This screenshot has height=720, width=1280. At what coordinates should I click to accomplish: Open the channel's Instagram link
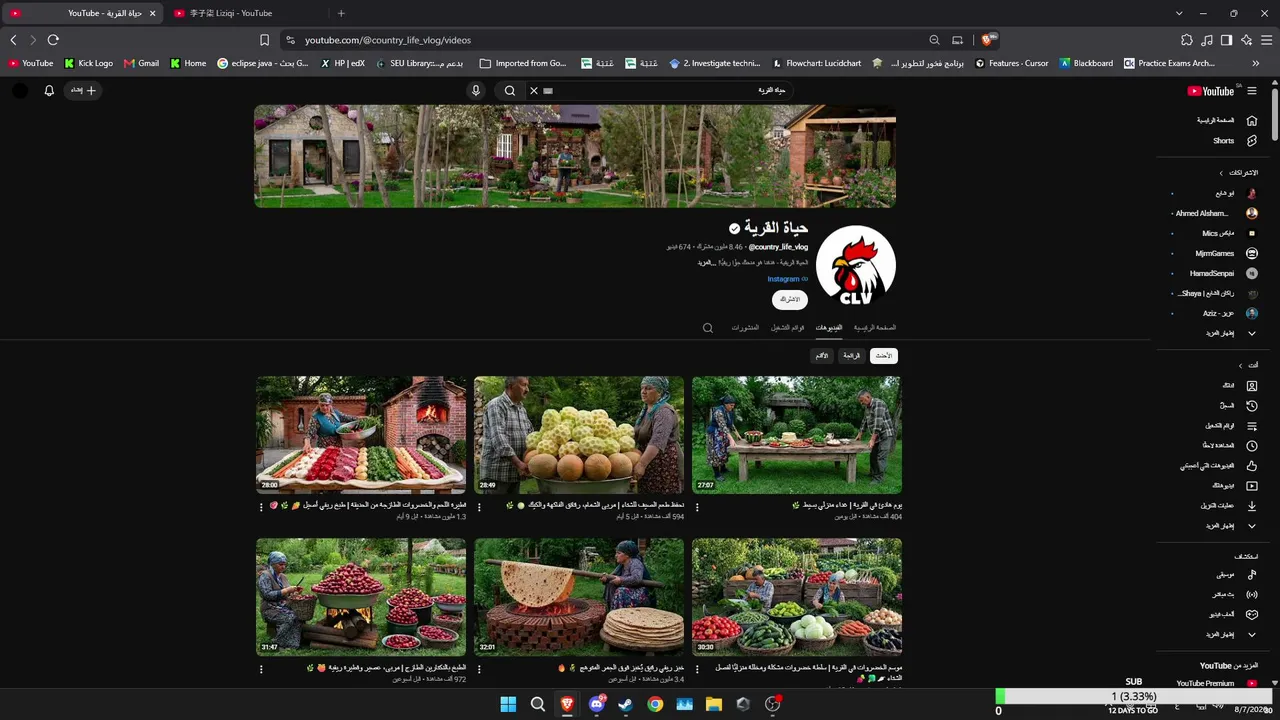coord(783,279)
